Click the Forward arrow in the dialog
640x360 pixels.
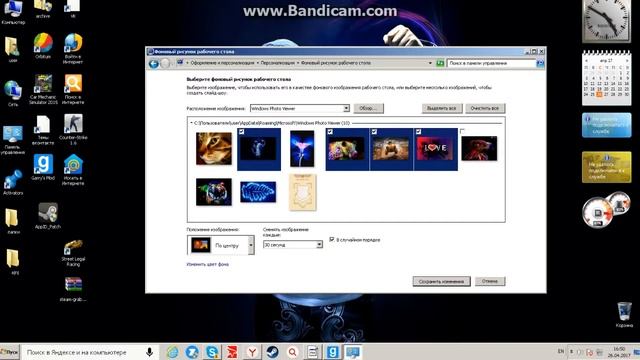point(165,64)
